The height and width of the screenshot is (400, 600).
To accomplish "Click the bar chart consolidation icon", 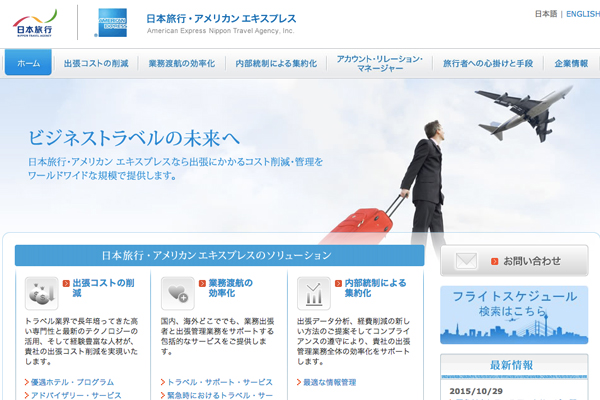I will (x=314, y=294).
